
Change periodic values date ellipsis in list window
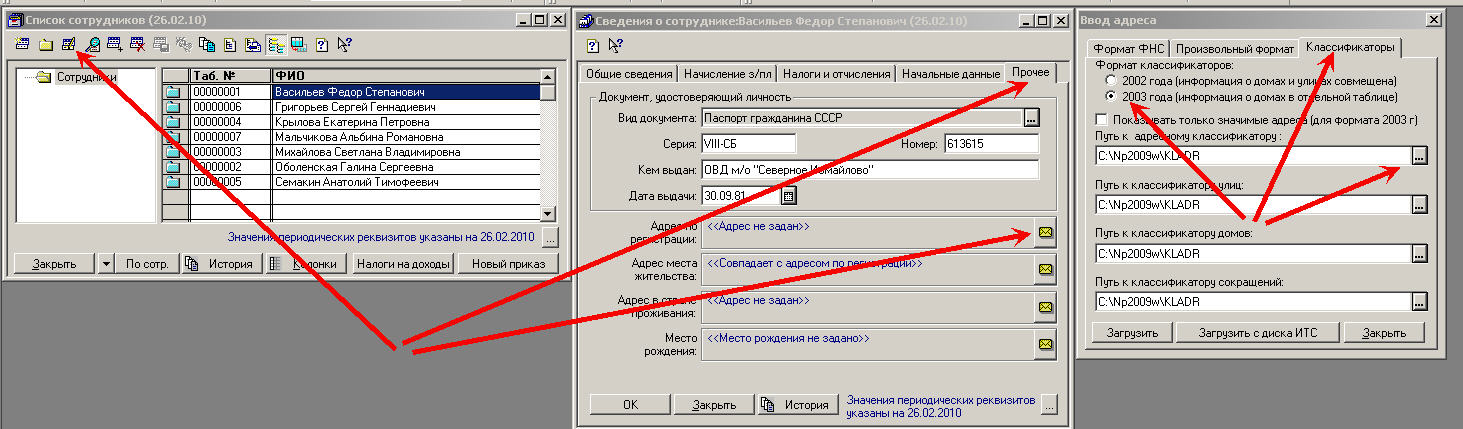[549, 237]
